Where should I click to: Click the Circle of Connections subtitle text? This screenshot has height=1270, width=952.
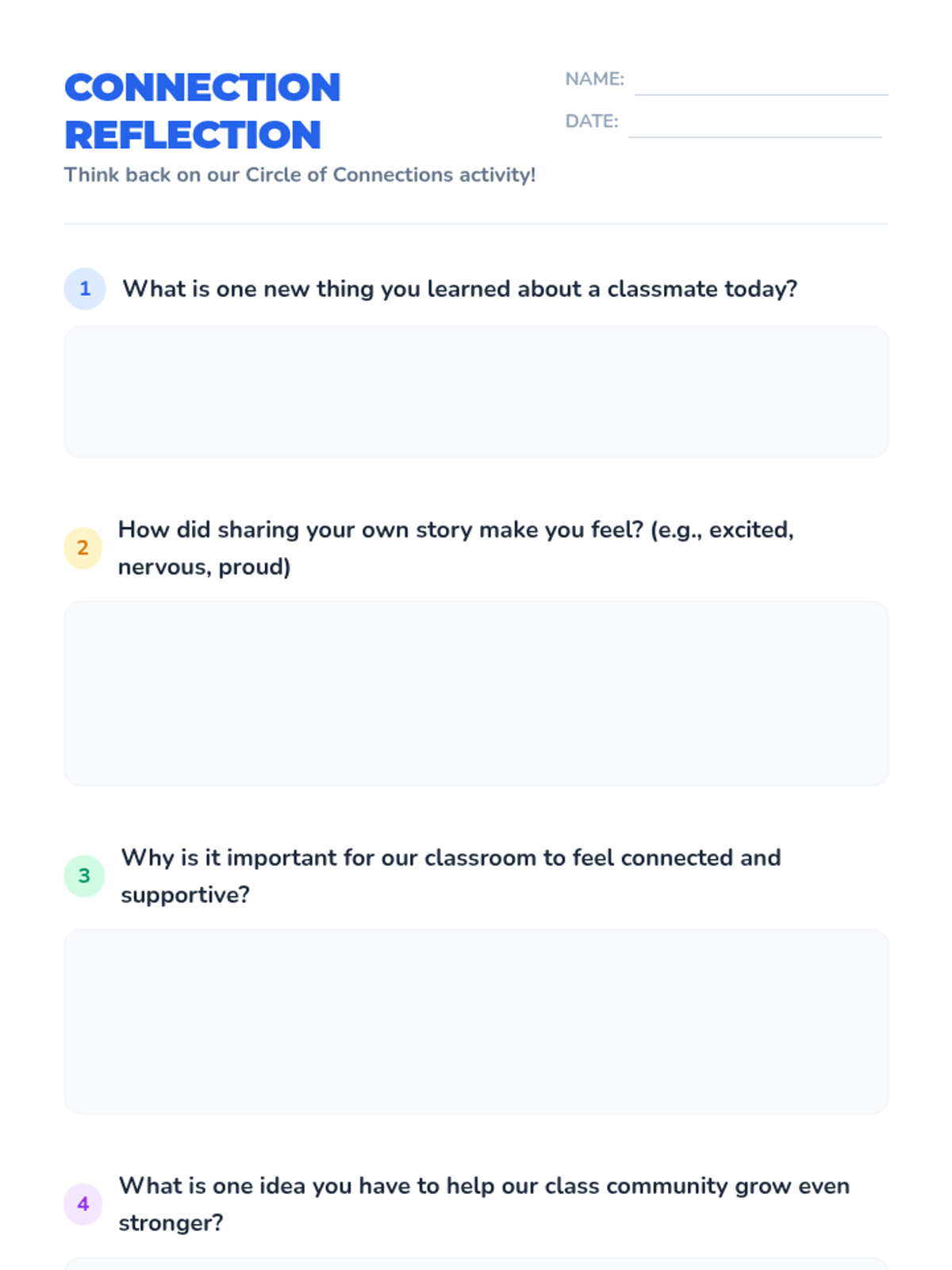[x=300, y=175]
